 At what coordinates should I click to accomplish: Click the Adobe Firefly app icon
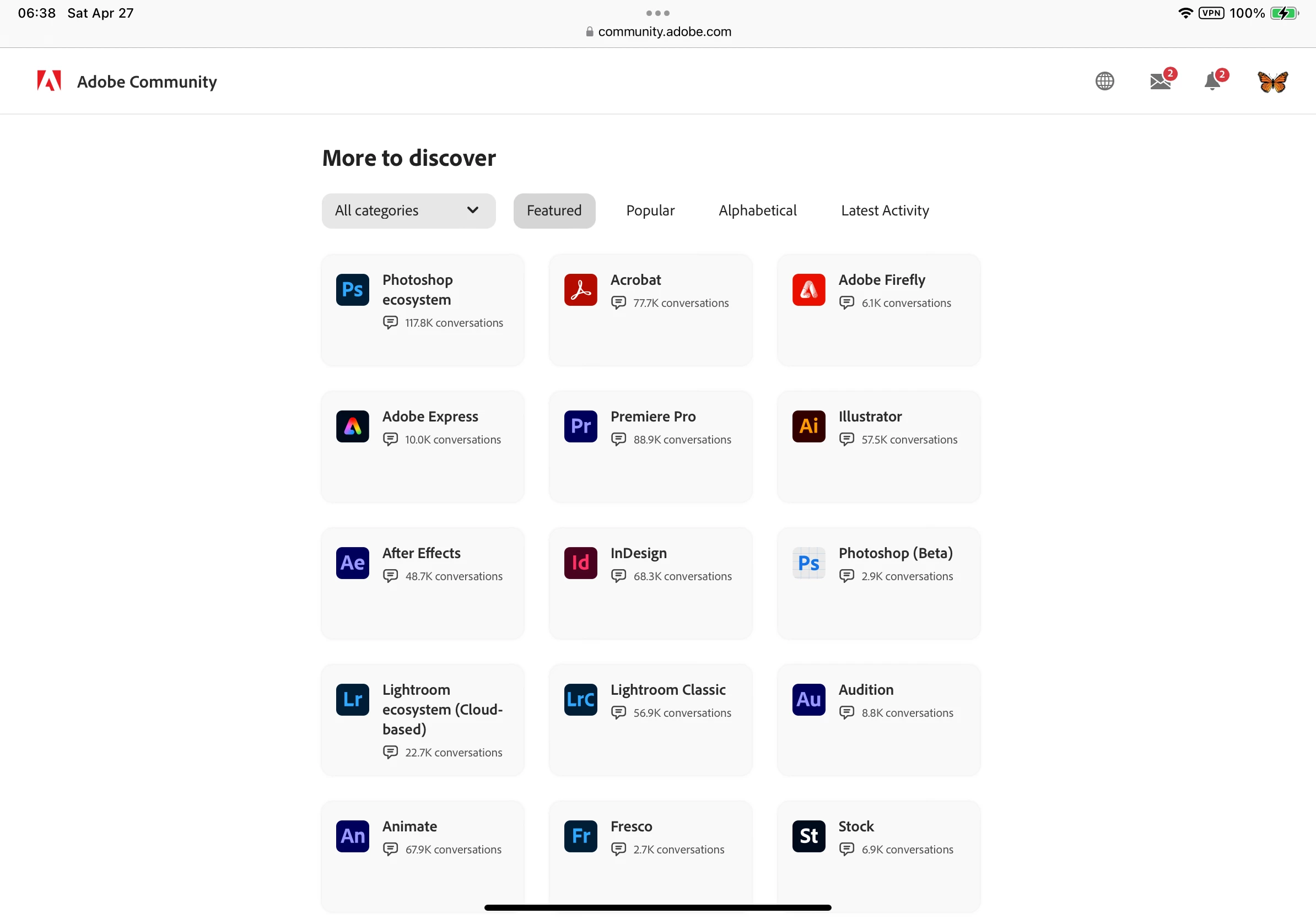[x=808, y=290]
